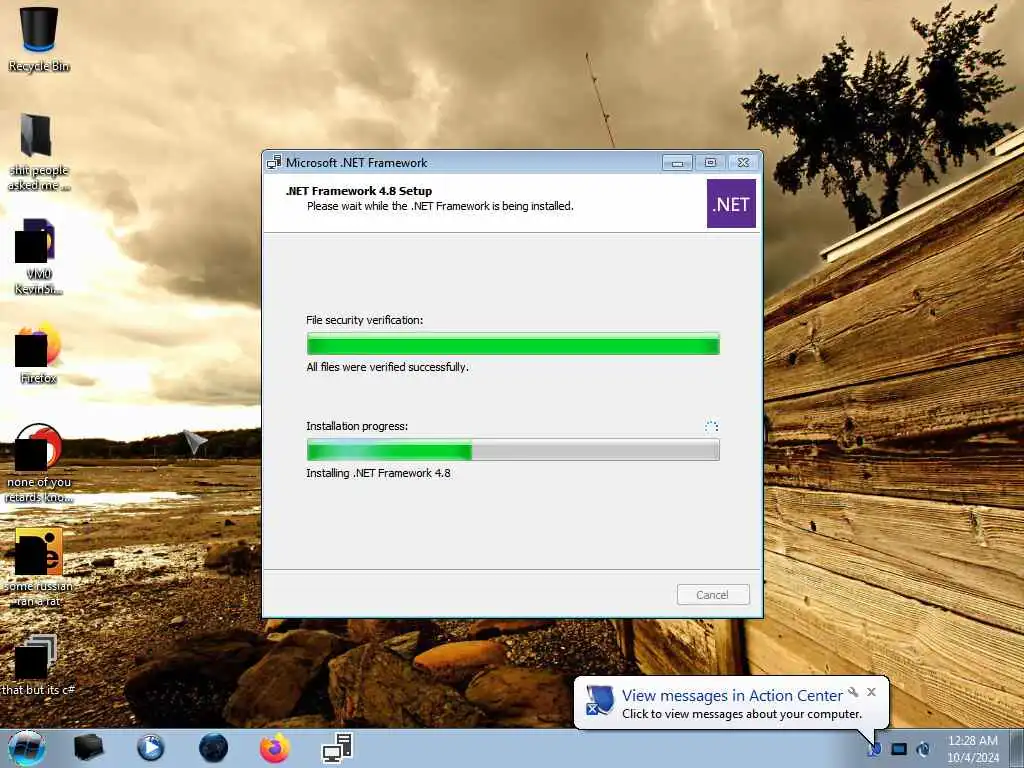Click 'All files were verified successfully.' text
The width and height of the screenshot is (1024, 768).
coord(387,367)
